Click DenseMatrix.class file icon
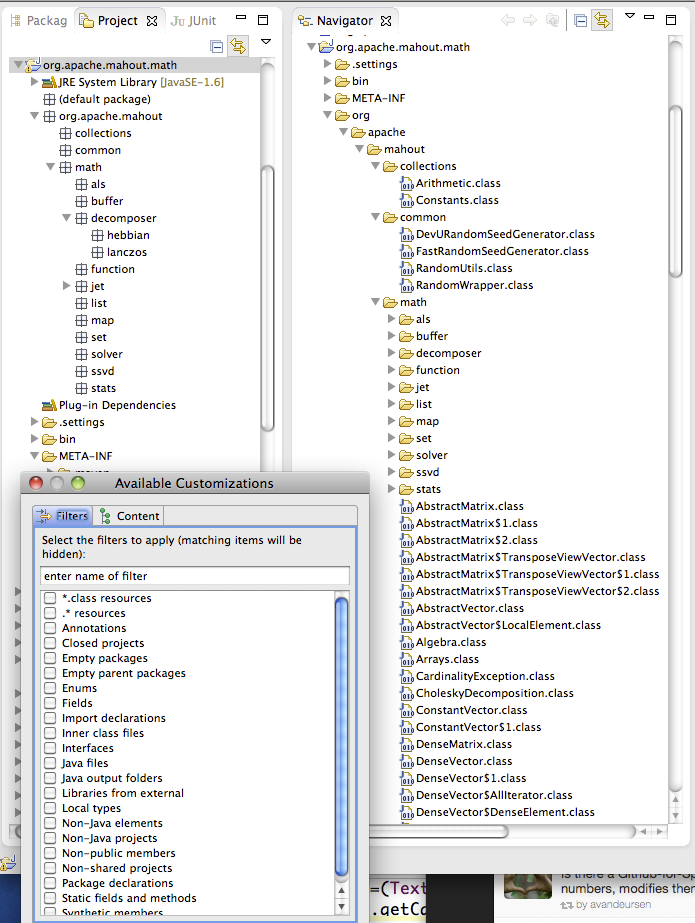Screen dimensions: 695x923 (x=407, y=745)
